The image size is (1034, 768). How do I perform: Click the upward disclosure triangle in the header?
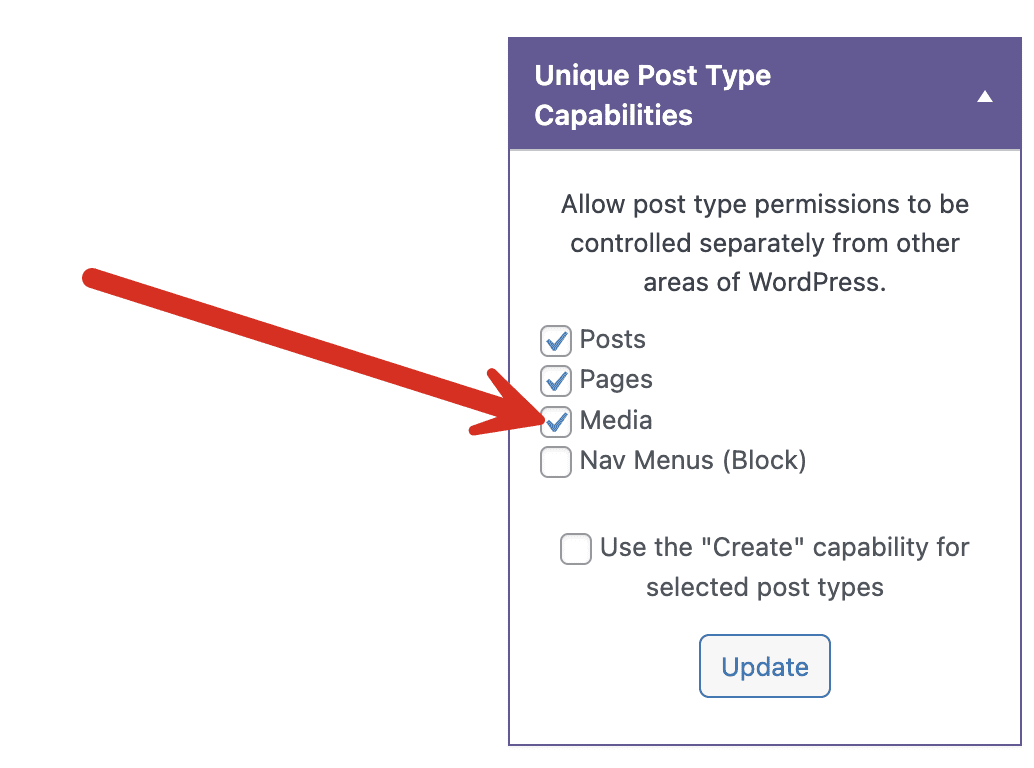pyautogui.click(x=985, y=95)
